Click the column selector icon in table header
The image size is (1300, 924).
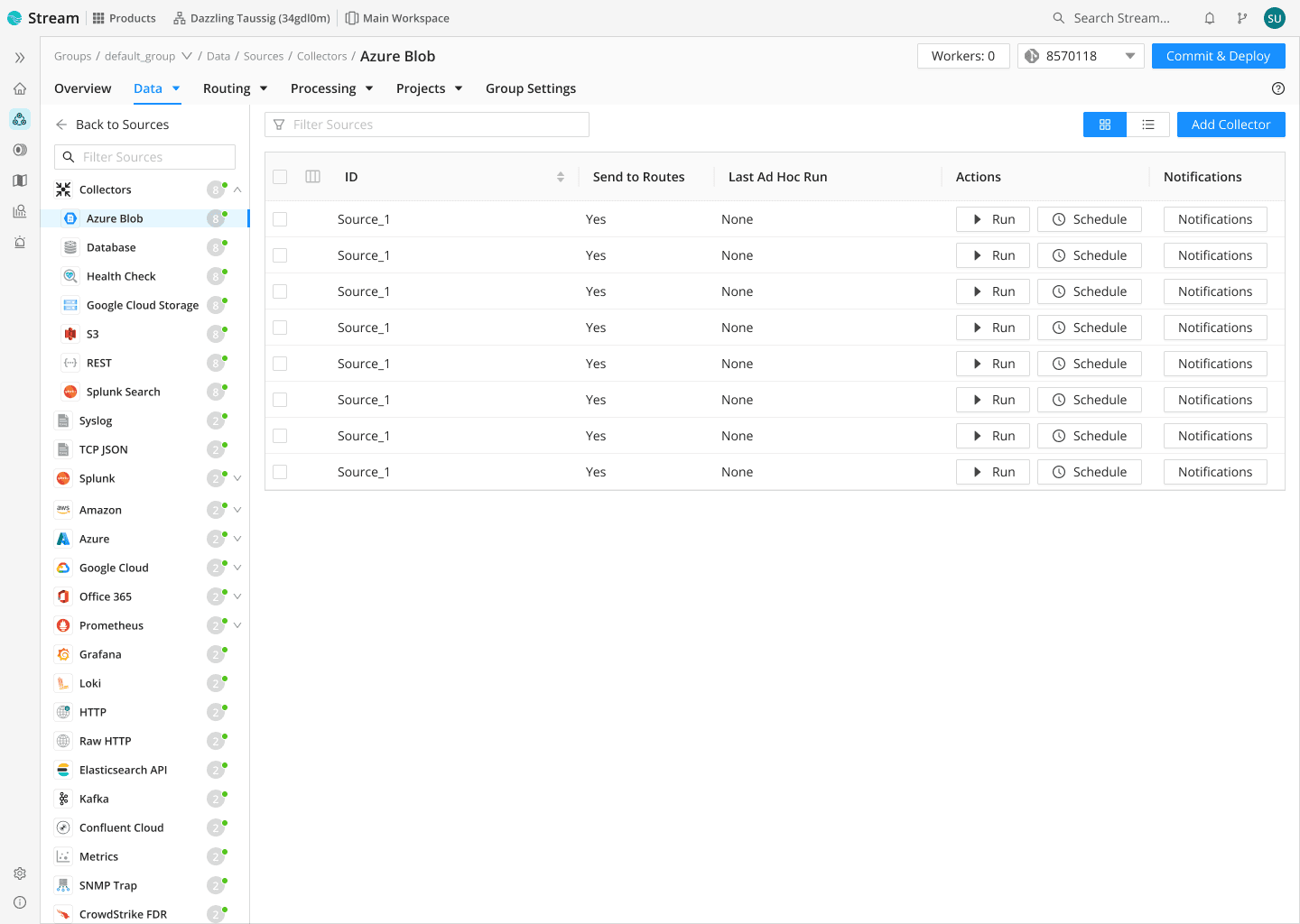(313, 177)
